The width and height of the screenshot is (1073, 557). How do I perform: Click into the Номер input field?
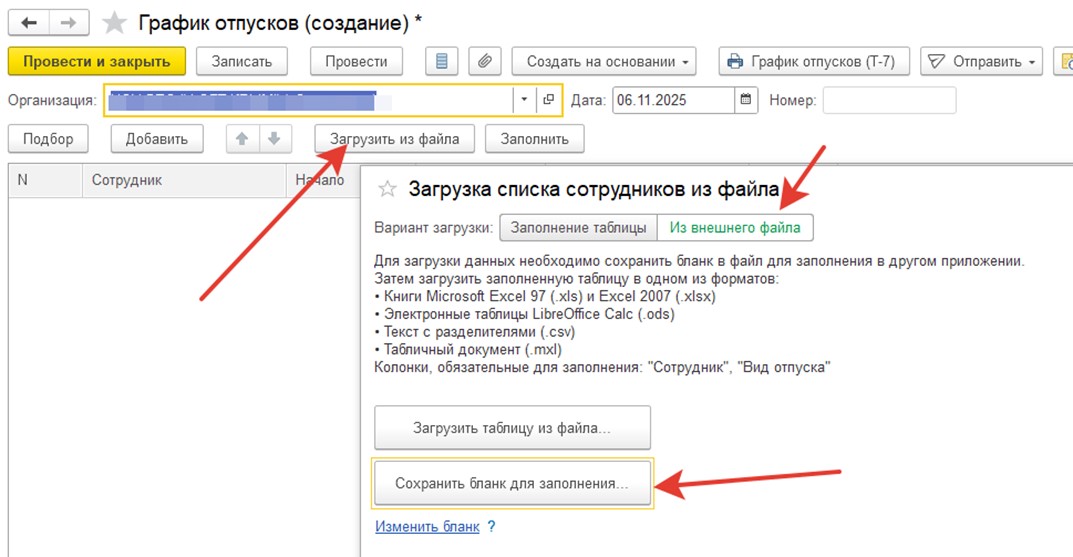pyautogui.click(x=888, y=100)
